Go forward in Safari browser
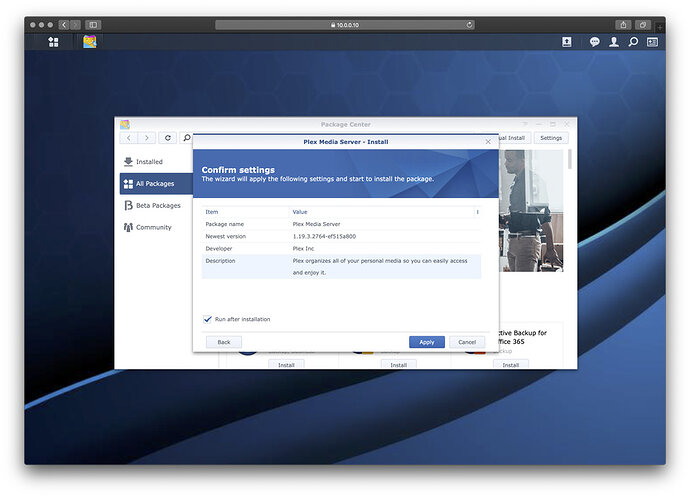This screenshot has height=497, width=690. [x=75, y=25]
